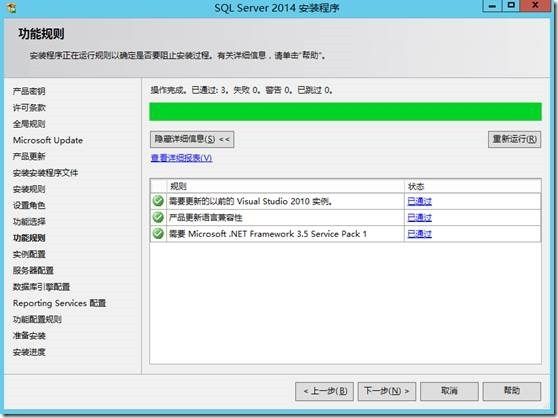The width and height of the screenshot is (558, 418).
Task: Click the SQL Server setup title bar icon
Action: tap(11, 8)
